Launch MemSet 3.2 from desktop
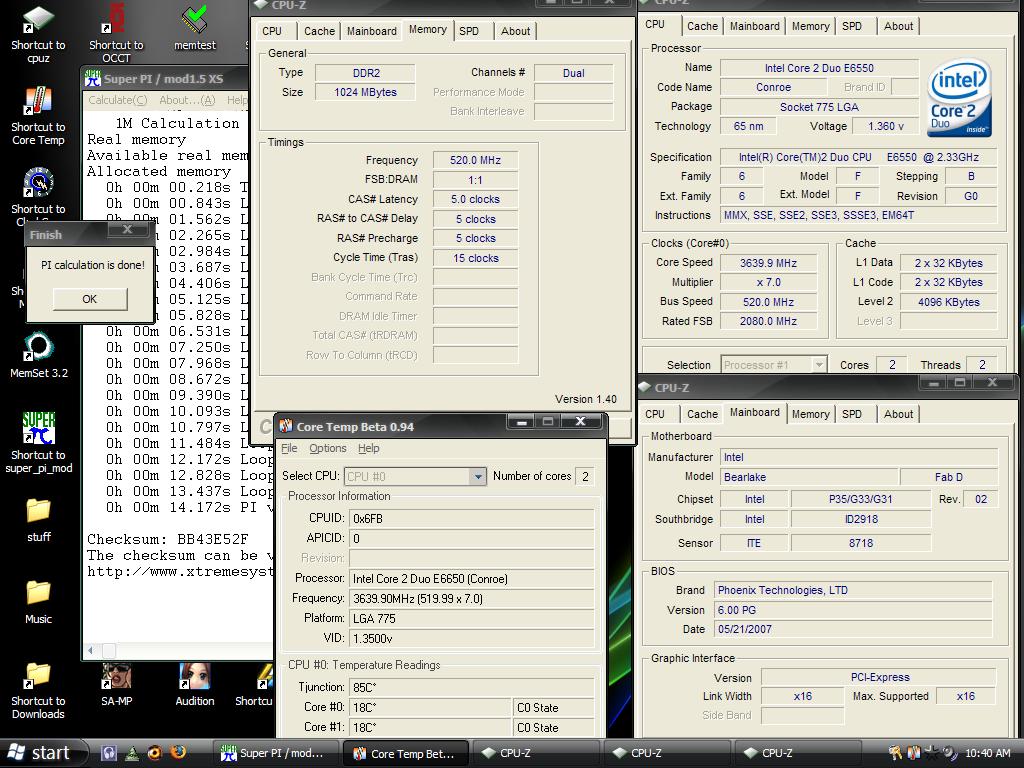The image size is (1024, 768). coord(39,356)
